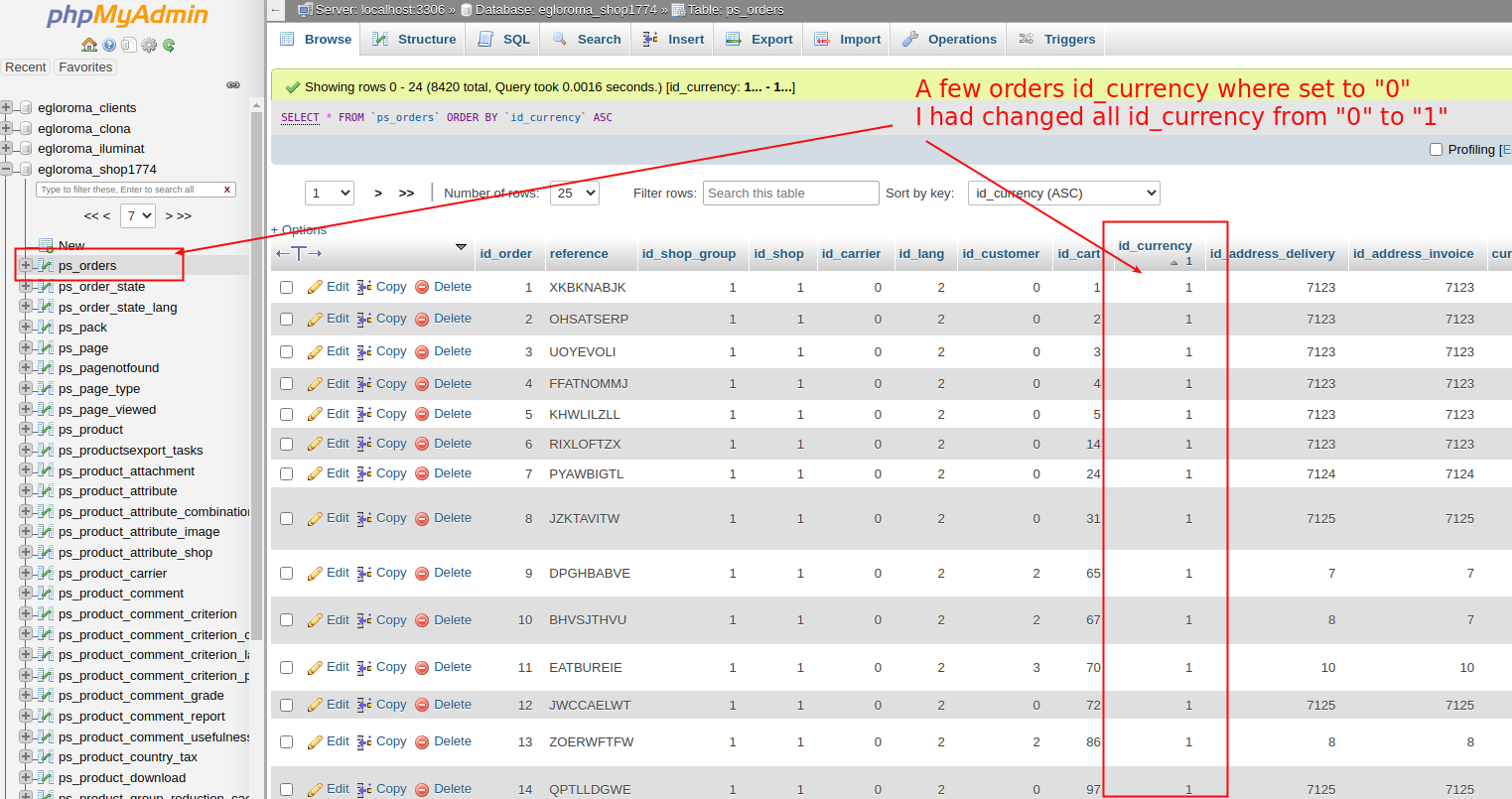Open the Sort by key dropdown
Screen dimensions: 1512x799
coord(1064,193)
